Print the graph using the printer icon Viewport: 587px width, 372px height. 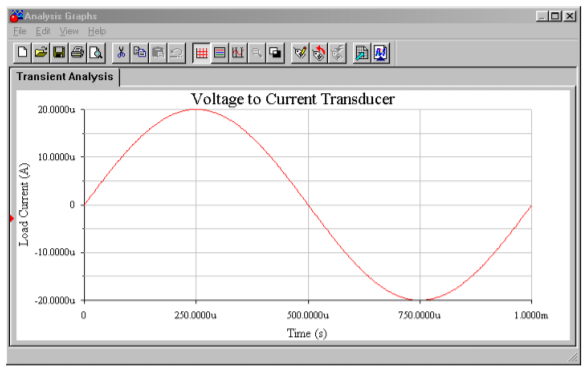(77, 52)
